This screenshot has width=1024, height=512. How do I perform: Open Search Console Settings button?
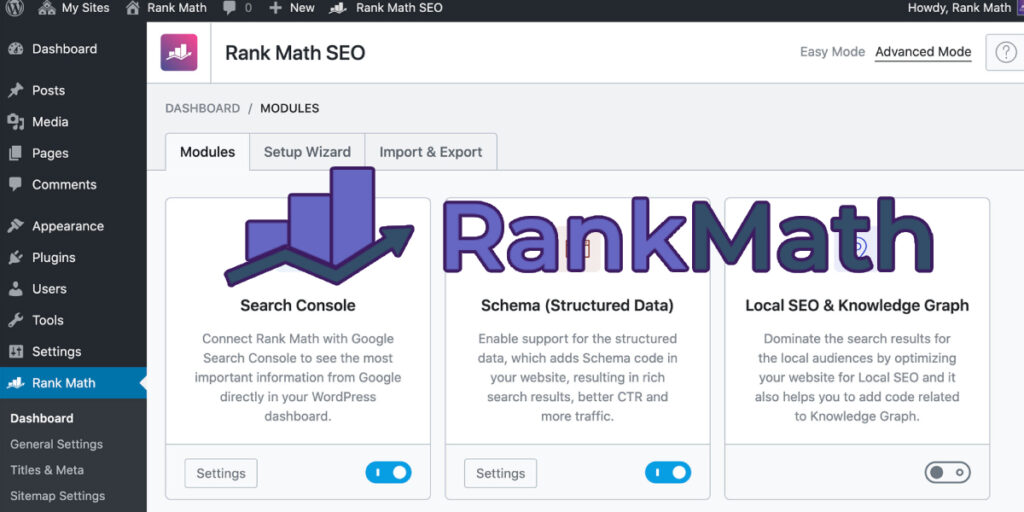tap(221, 473)
